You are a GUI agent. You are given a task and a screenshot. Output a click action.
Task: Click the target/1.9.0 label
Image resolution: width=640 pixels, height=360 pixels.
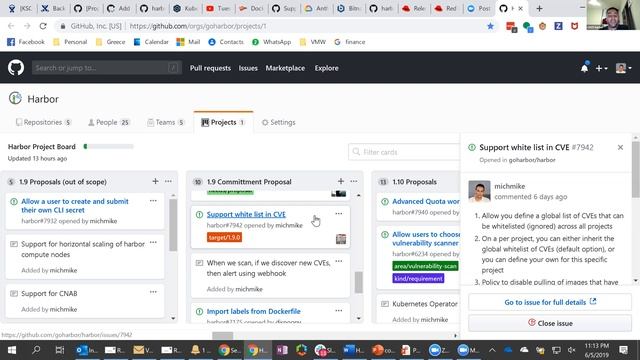[224, 237]
